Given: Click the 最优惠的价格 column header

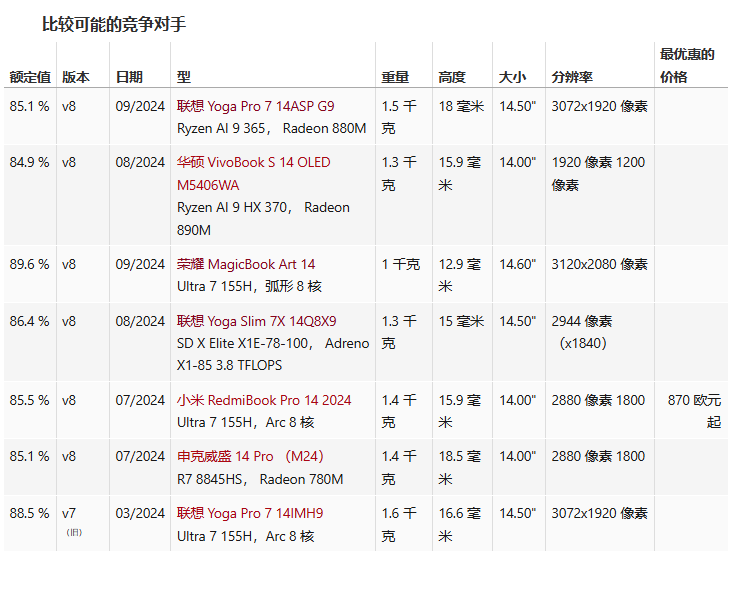Looking at the screenshot, I should 687,65.
